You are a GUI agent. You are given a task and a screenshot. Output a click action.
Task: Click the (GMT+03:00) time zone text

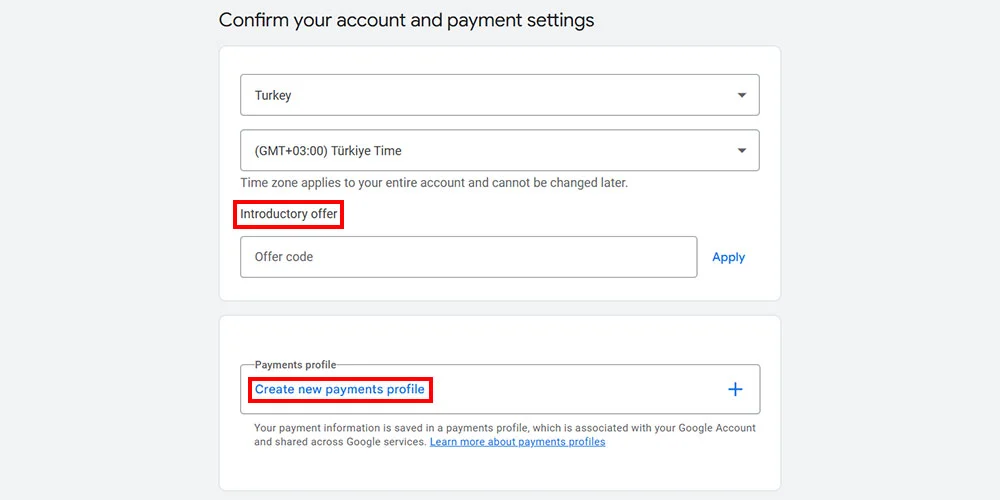pyautogui.click(x=328, y=151)
